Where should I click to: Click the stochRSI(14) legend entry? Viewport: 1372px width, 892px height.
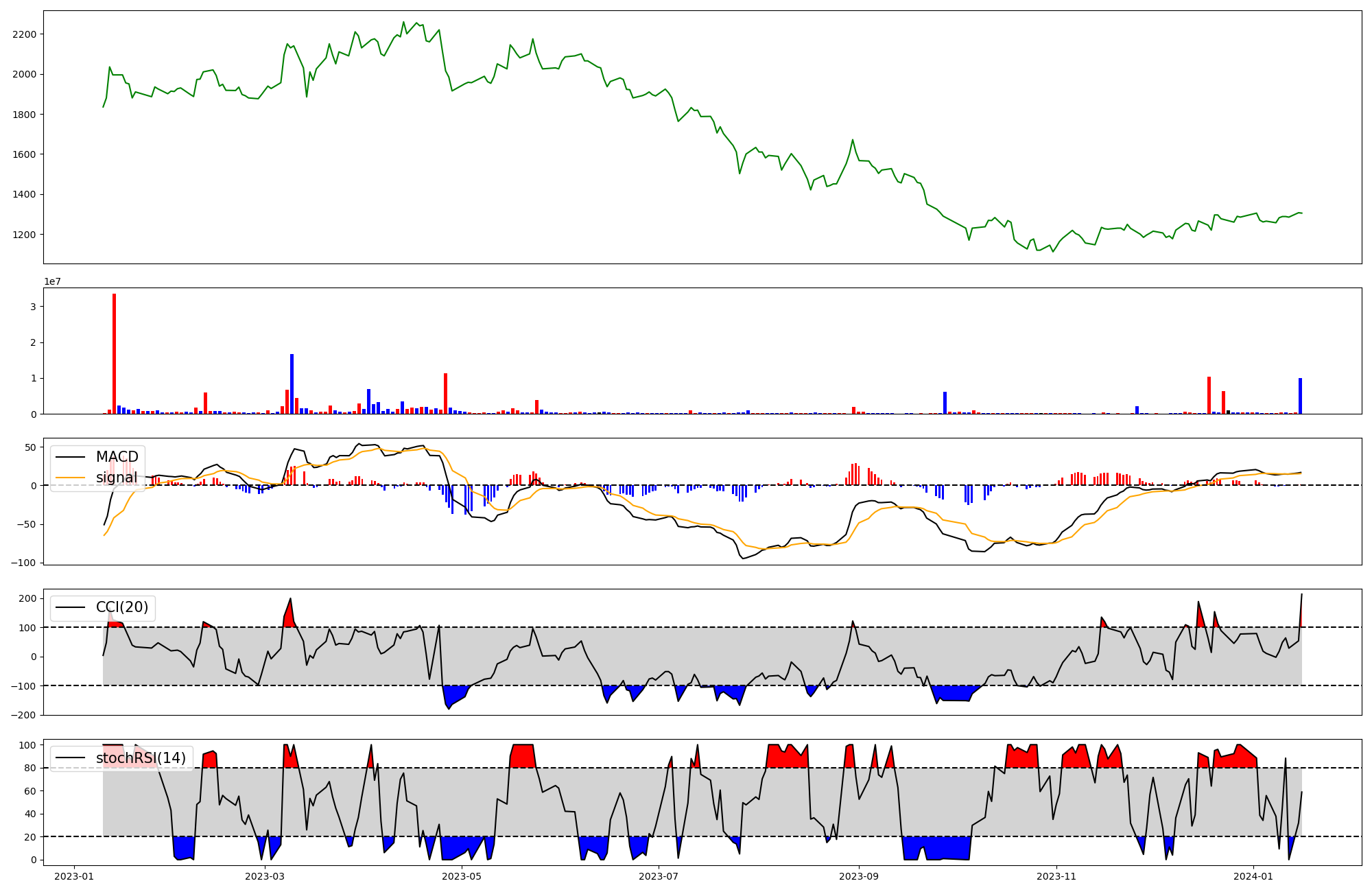(x=141, y=758)
